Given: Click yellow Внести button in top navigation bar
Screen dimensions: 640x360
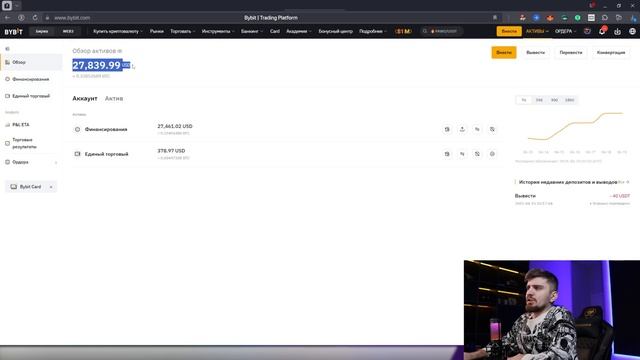Looking at the screenshot, I should (509, 31).
